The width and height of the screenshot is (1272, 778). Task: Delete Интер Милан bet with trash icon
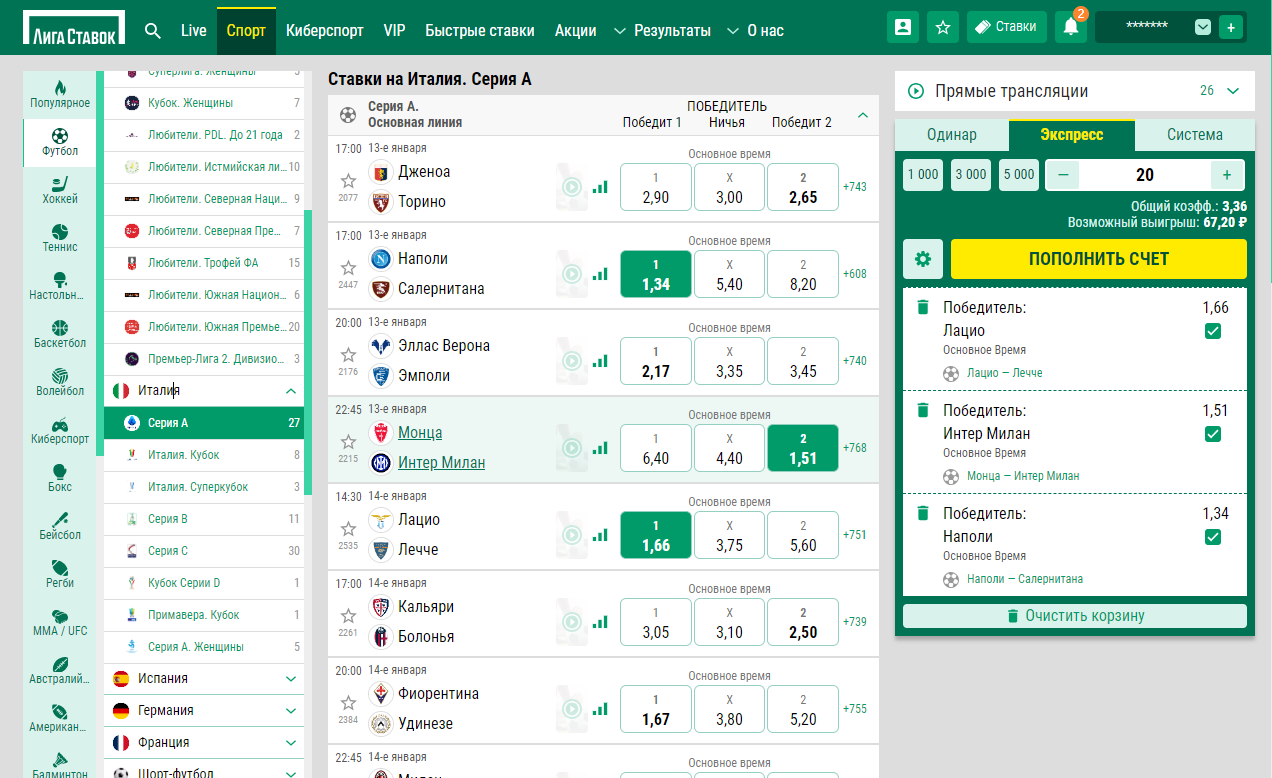[x=923, y=410]
